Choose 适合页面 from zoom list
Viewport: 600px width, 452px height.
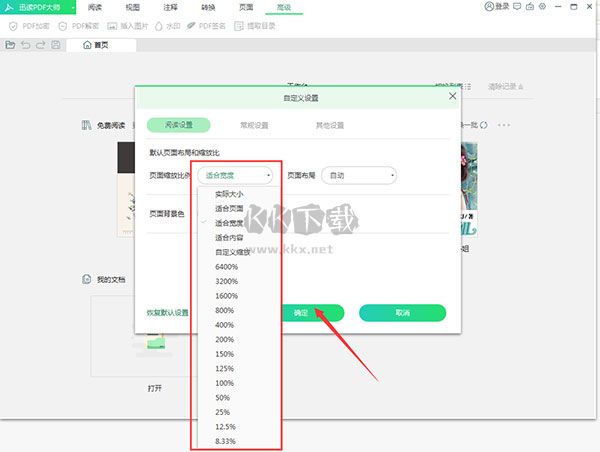tap(229, 209)
